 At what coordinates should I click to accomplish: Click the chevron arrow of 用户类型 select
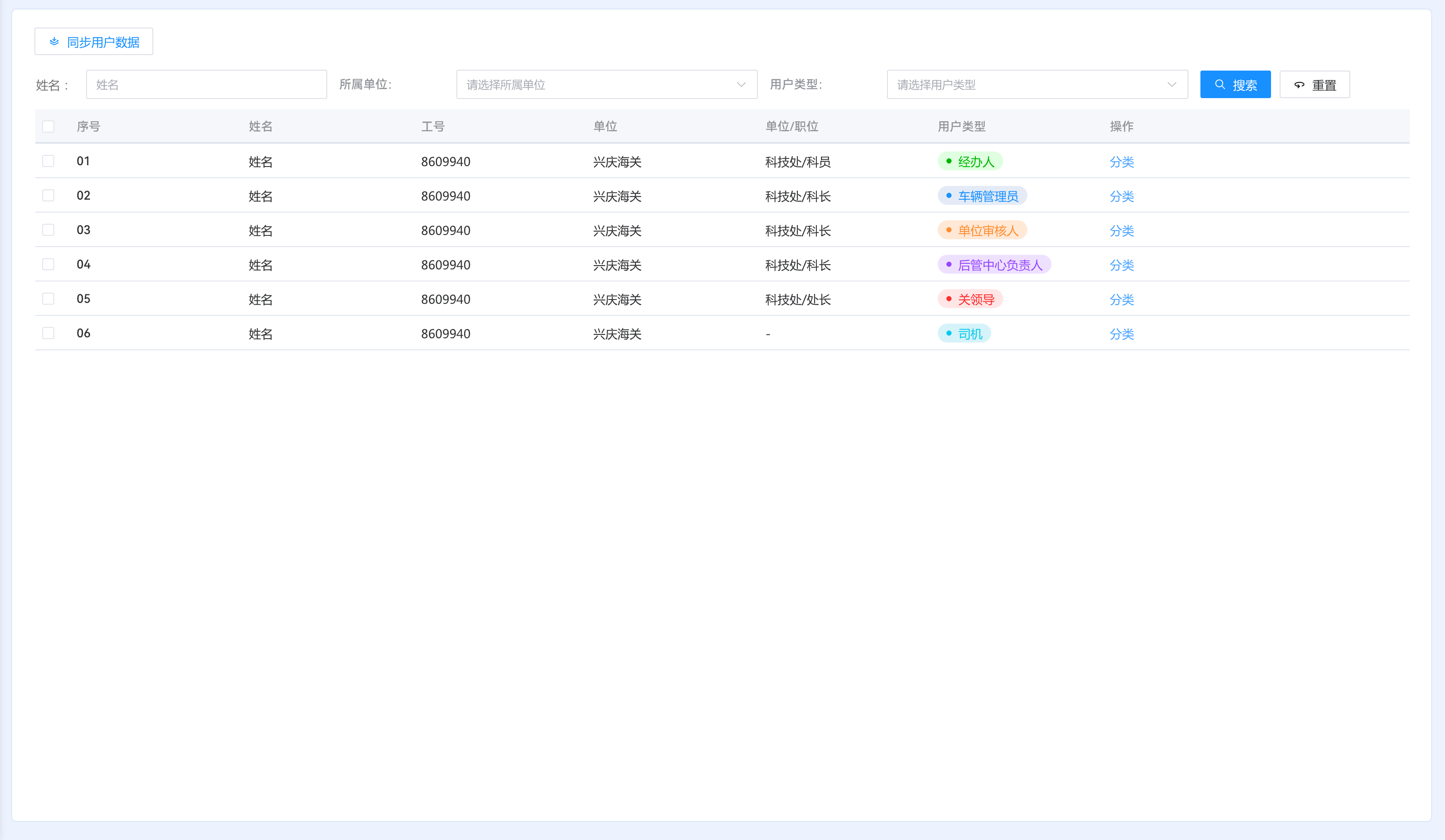1172,85
